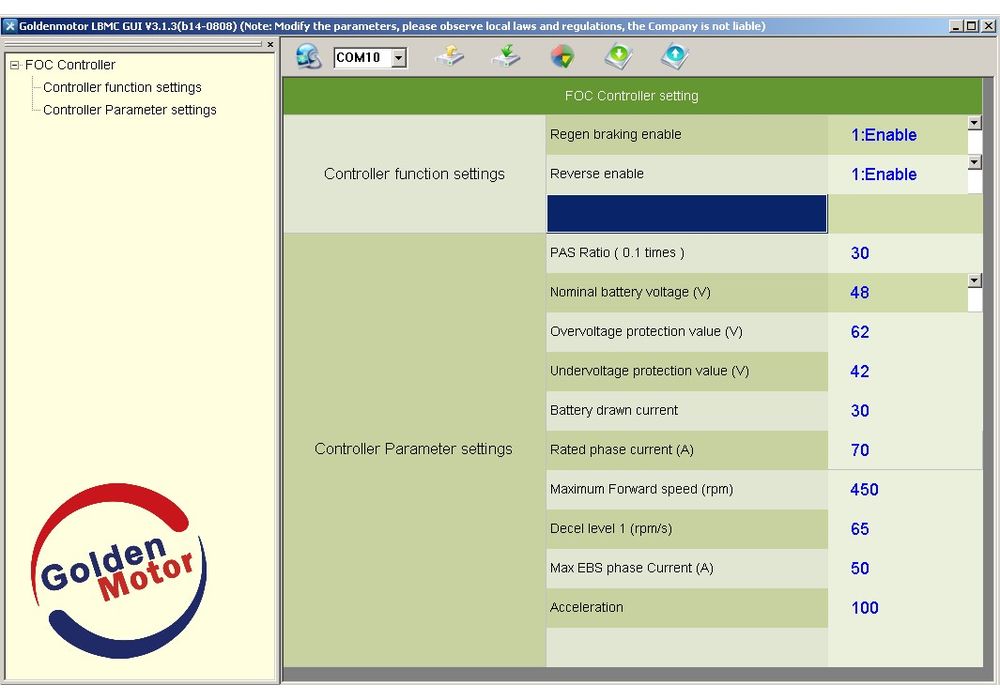Click the Acceleration value 100
Viewport: 1000px width, 700px height.
click(864, 607)
